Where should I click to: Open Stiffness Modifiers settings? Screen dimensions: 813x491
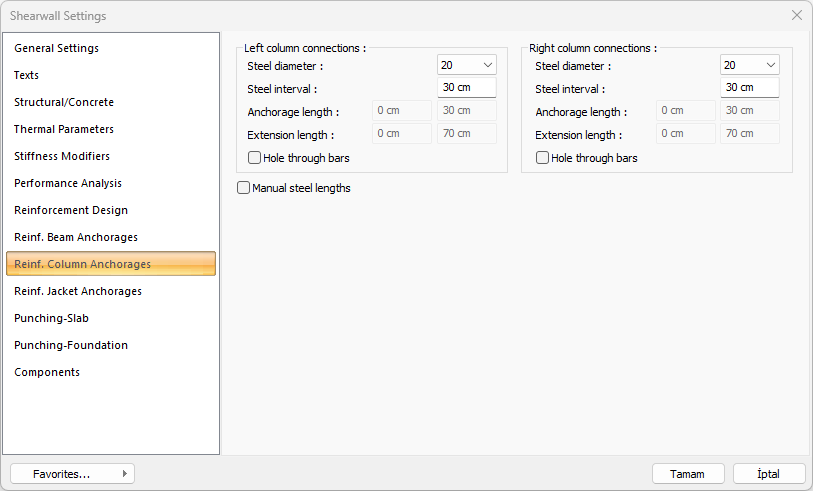[x=62, y=156]
